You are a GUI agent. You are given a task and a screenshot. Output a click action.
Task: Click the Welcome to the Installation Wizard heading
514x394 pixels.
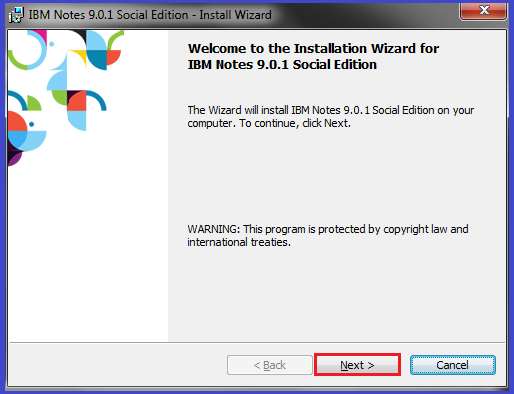tap(313, 56)
